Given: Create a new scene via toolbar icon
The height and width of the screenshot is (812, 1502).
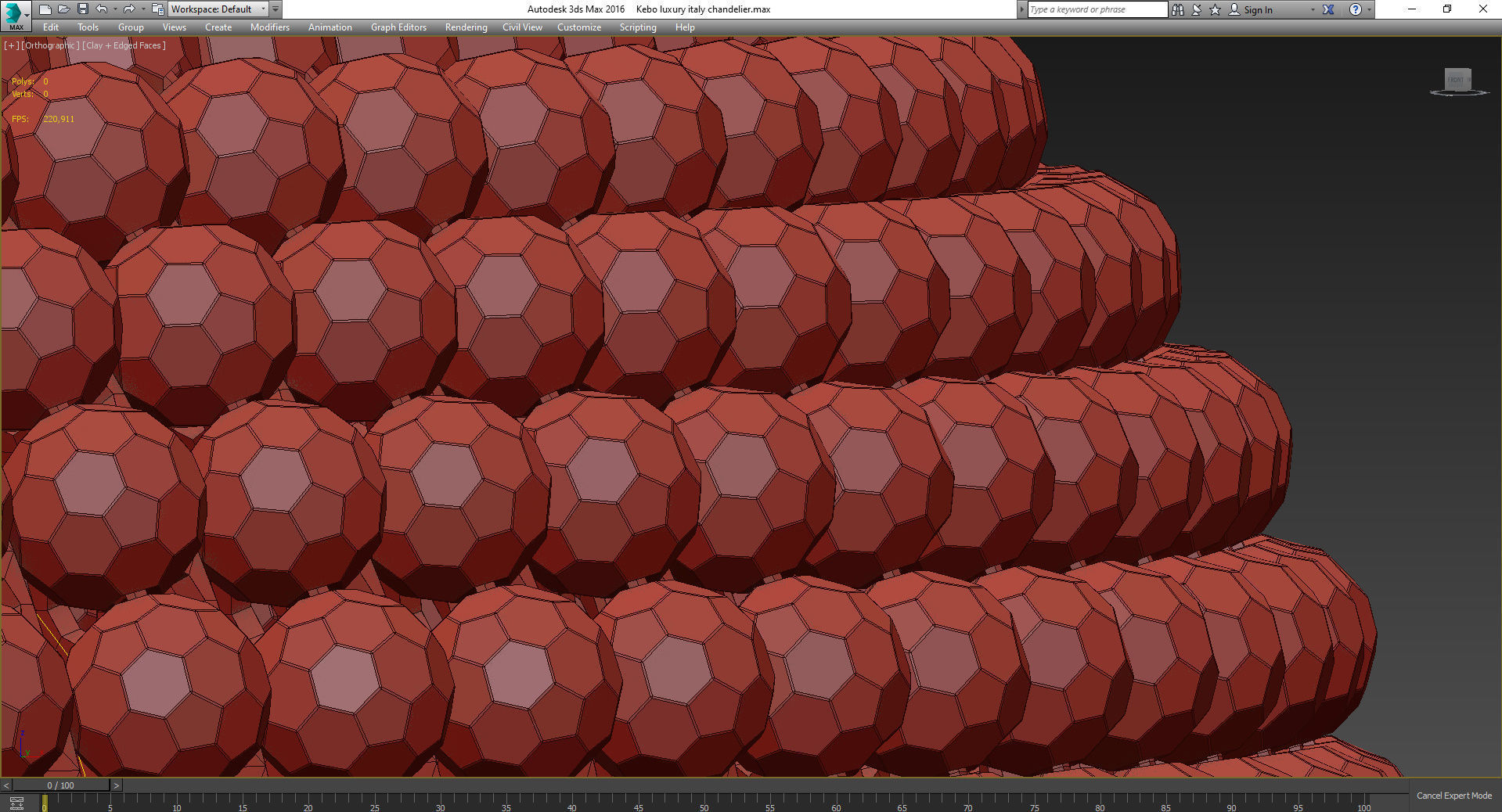Looking at the screenshot, I should point(45,9).
